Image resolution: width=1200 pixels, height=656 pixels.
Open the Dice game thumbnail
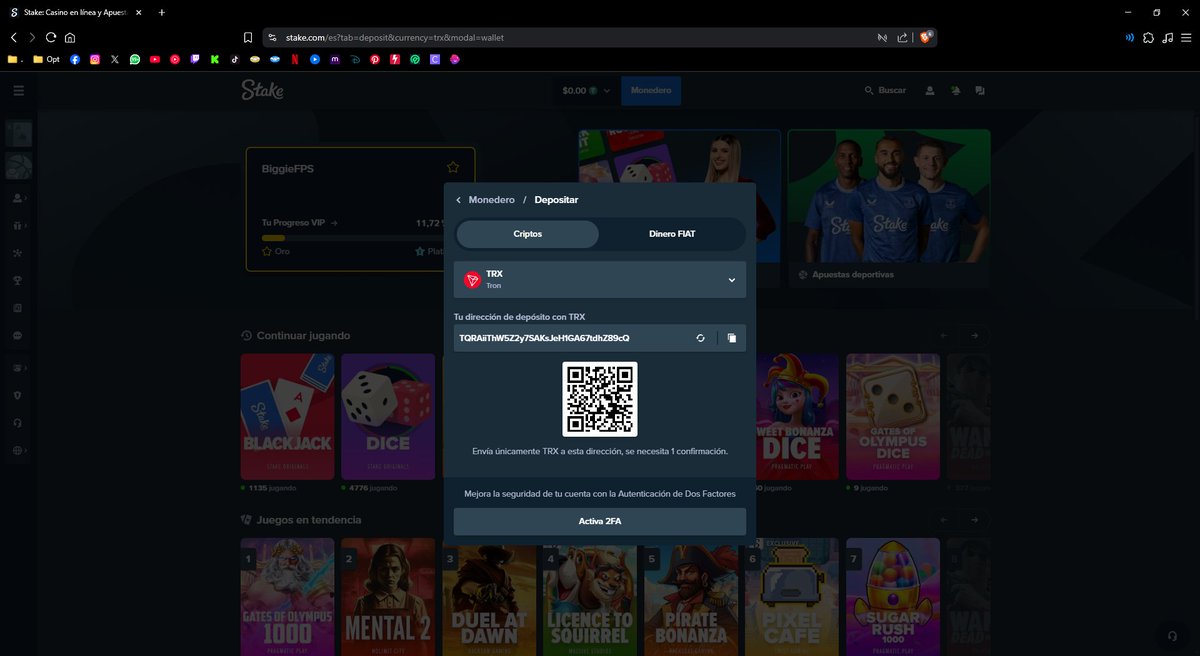click(x=388, y=417)
